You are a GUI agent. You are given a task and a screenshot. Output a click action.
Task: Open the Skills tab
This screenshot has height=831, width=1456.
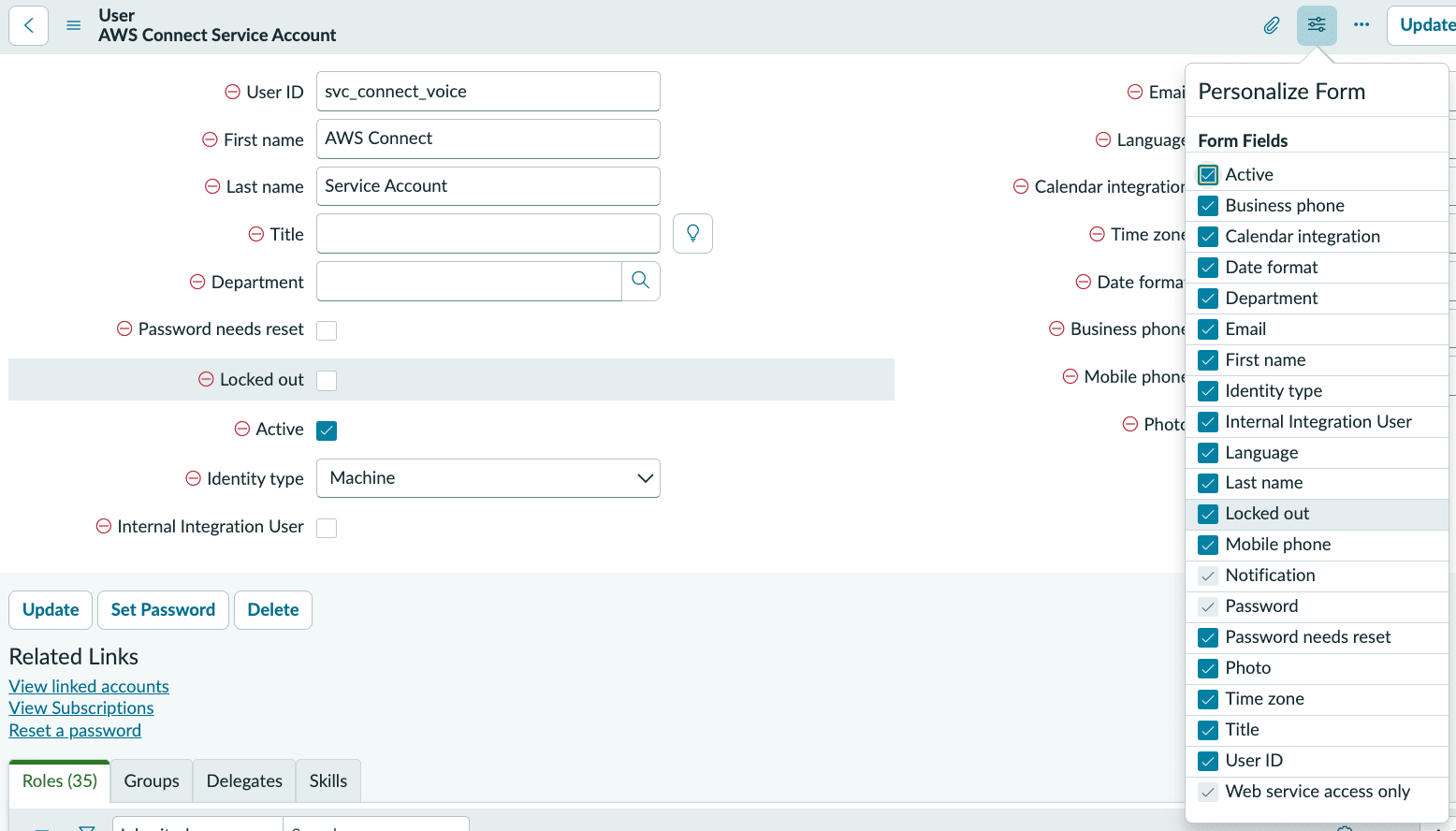pyautogui.click(x=328, y=781)
